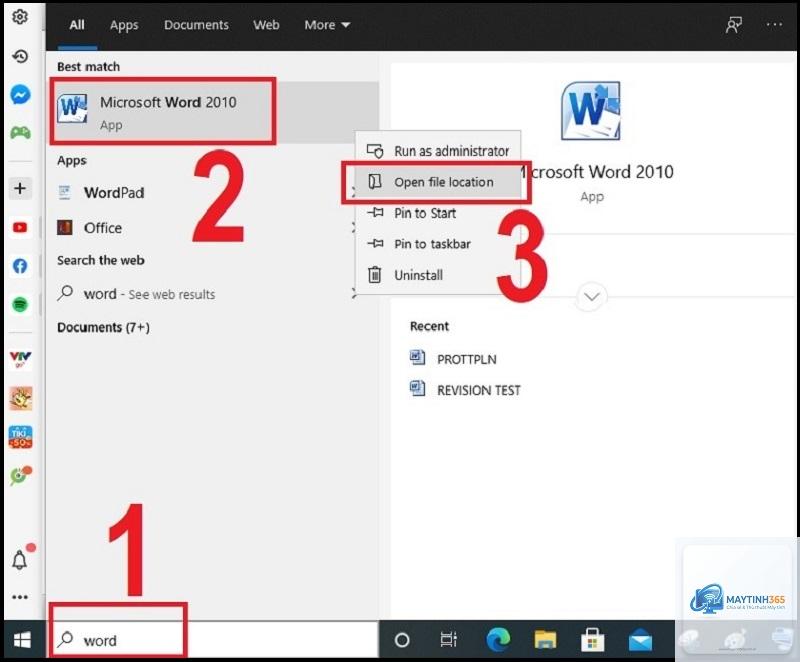The height and width of the screenshot is (662, 800).
Task: Open File Explorer from the taskbar
Action: [x=545, y=640]
